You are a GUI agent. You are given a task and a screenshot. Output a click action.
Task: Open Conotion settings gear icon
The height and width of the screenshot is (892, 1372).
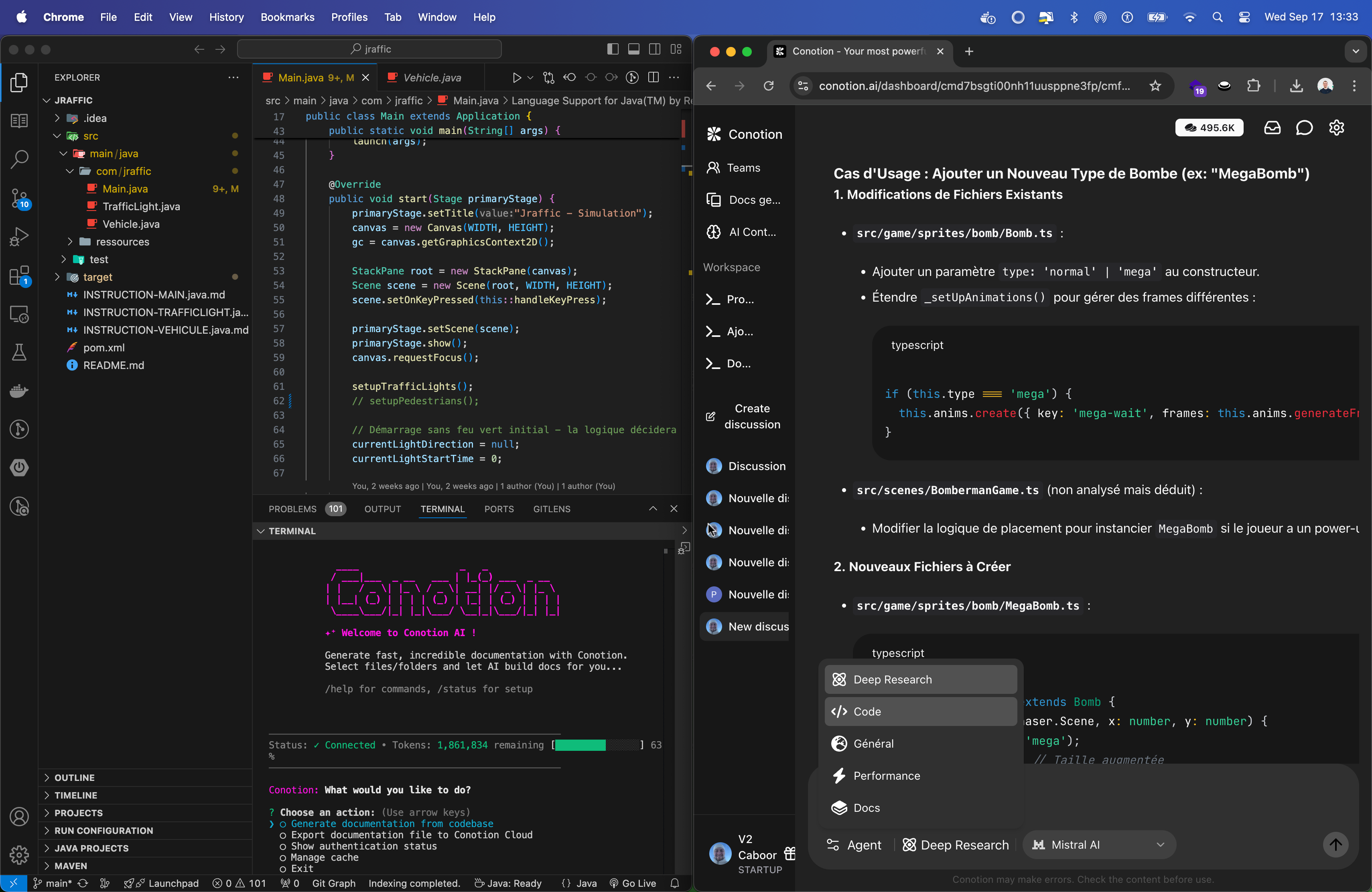point(1336,128)
